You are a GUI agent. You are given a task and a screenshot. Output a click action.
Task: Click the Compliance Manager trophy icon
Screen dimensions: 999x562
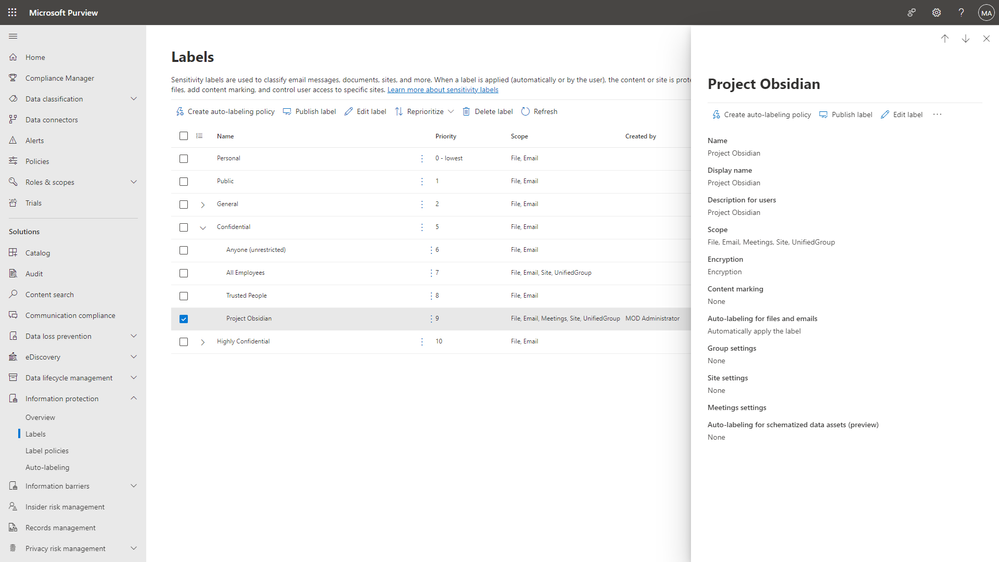tap(13, 78)
